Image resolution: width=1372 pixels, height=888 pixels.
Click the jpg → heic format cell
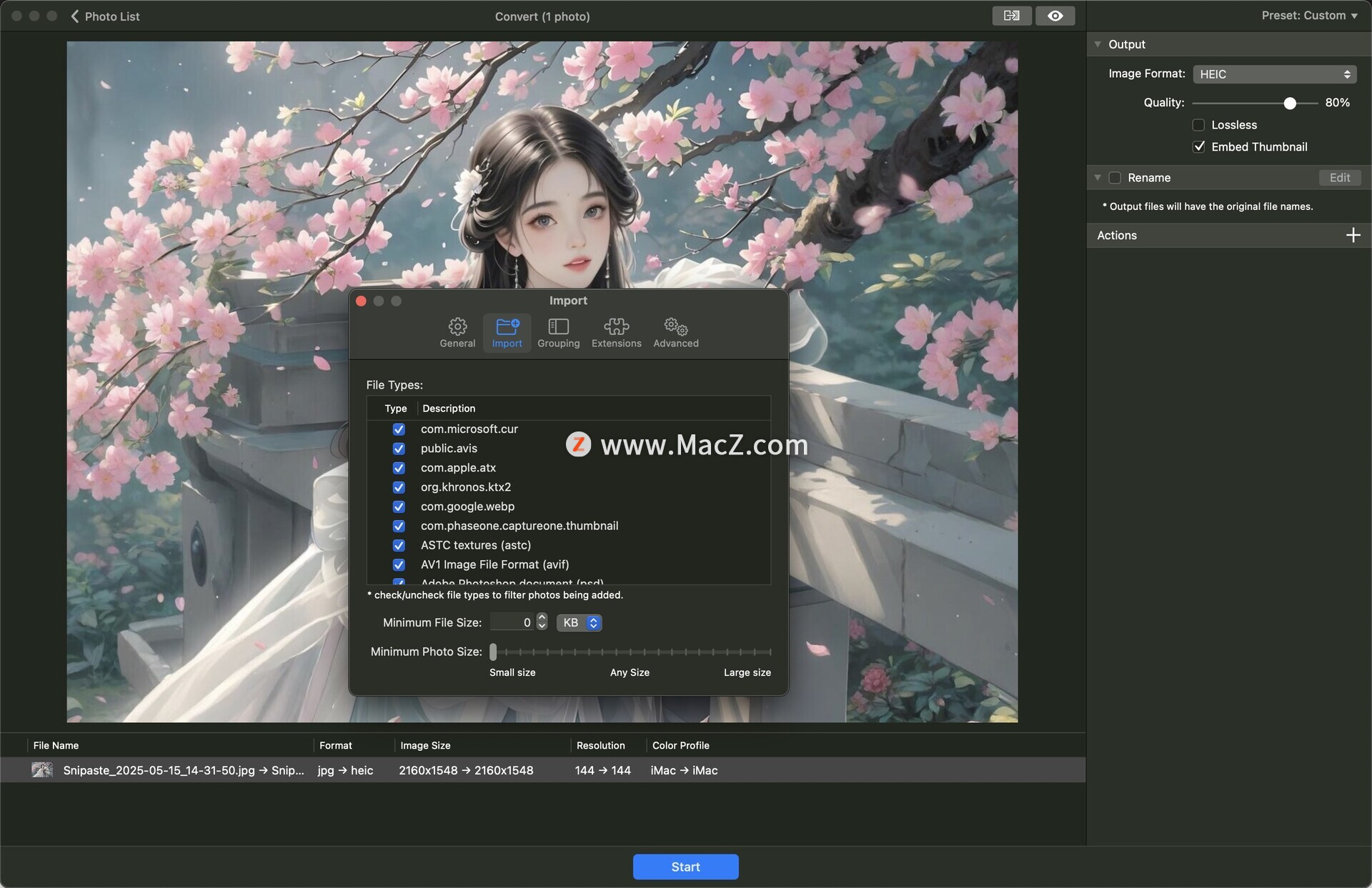click(x=345, y=770)
